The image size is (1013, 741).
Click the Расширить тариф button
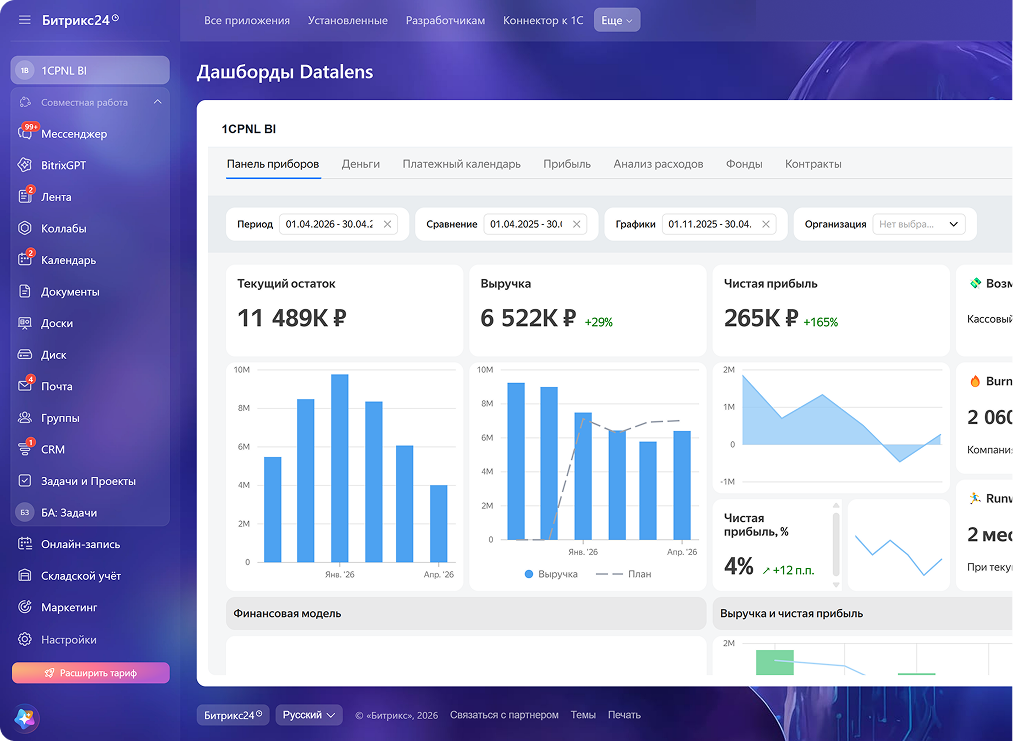pos(90,673)
